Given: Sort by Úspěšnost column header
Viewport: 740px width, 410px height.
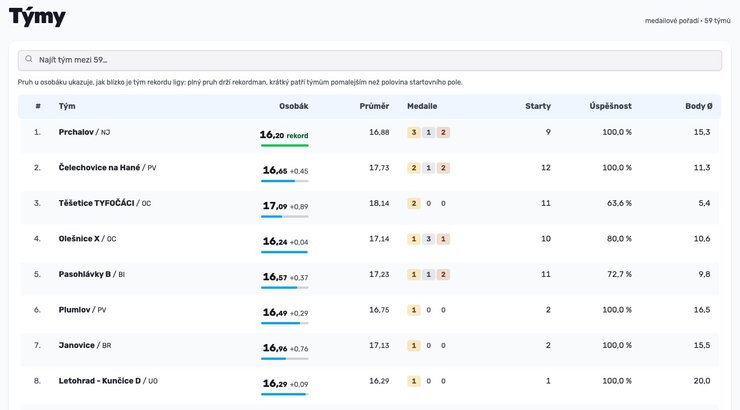Looking at the screenshot, I should pos(610,106).
